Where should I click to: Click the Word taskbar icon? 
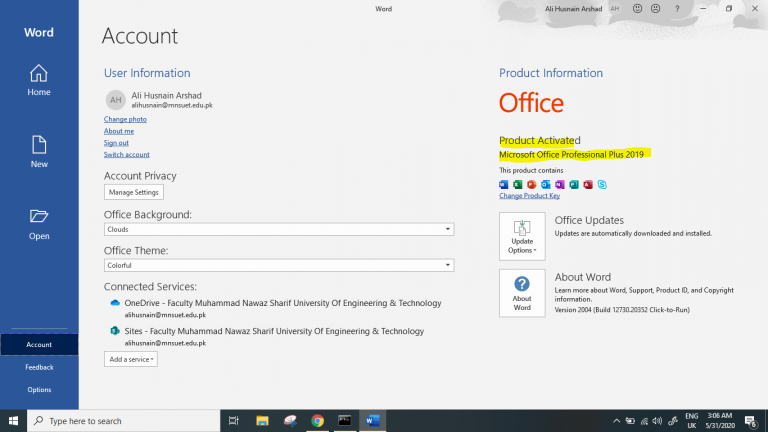372,421
